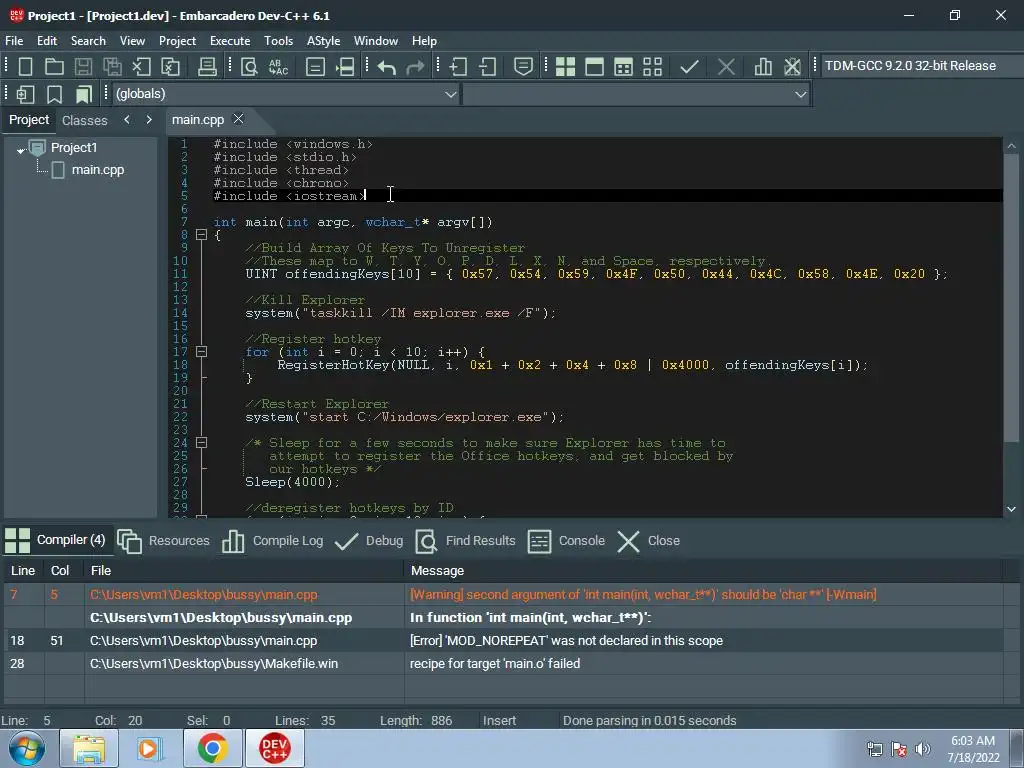The image size is (1024, 768).
Task: Click the Redo arrow icon
Action: [x=415, y=67]
